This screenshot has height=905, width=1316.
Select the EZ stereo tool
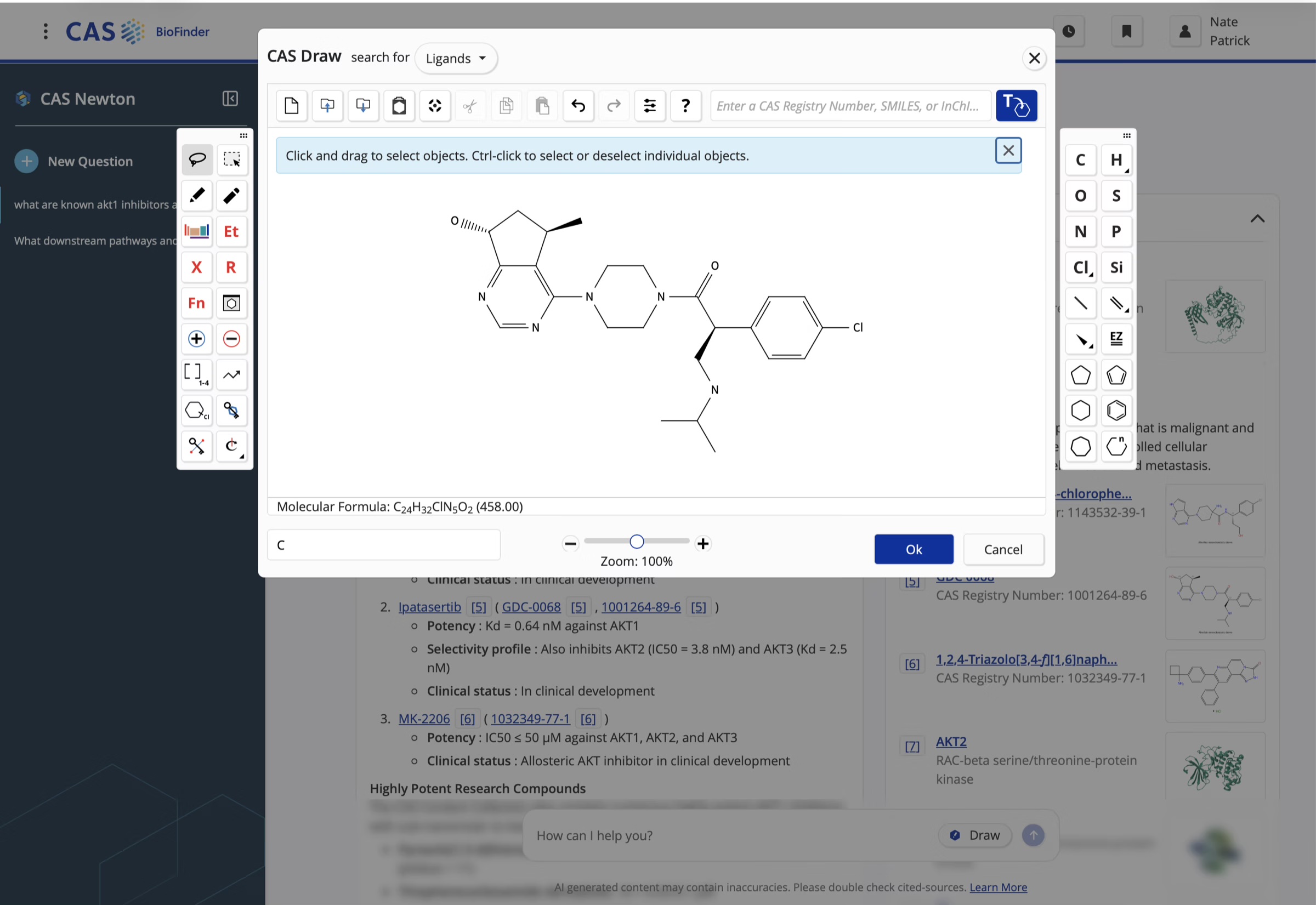pos(1116,339)
